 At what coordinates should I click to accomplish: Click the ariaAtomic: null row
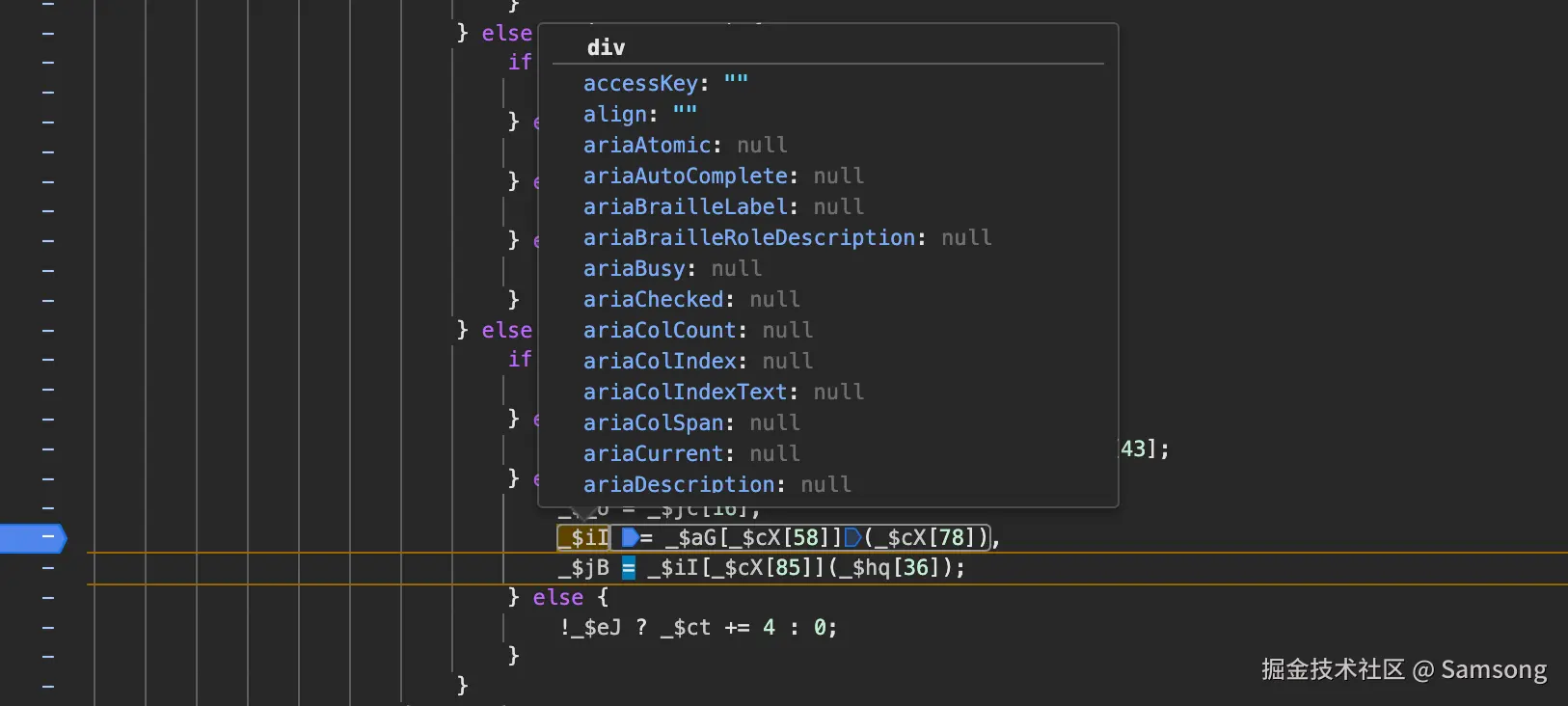click(685, 145)
